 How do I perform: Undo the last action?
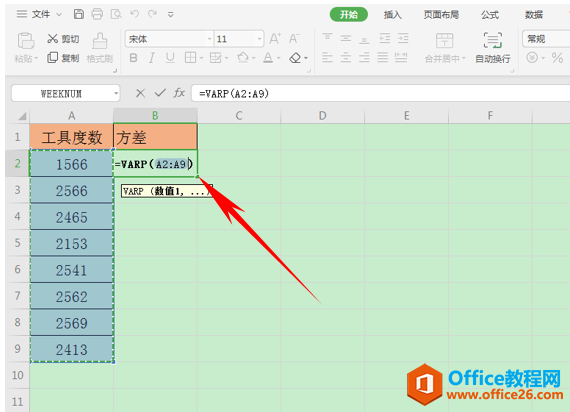pyautogui.click(x=135, y=14)
